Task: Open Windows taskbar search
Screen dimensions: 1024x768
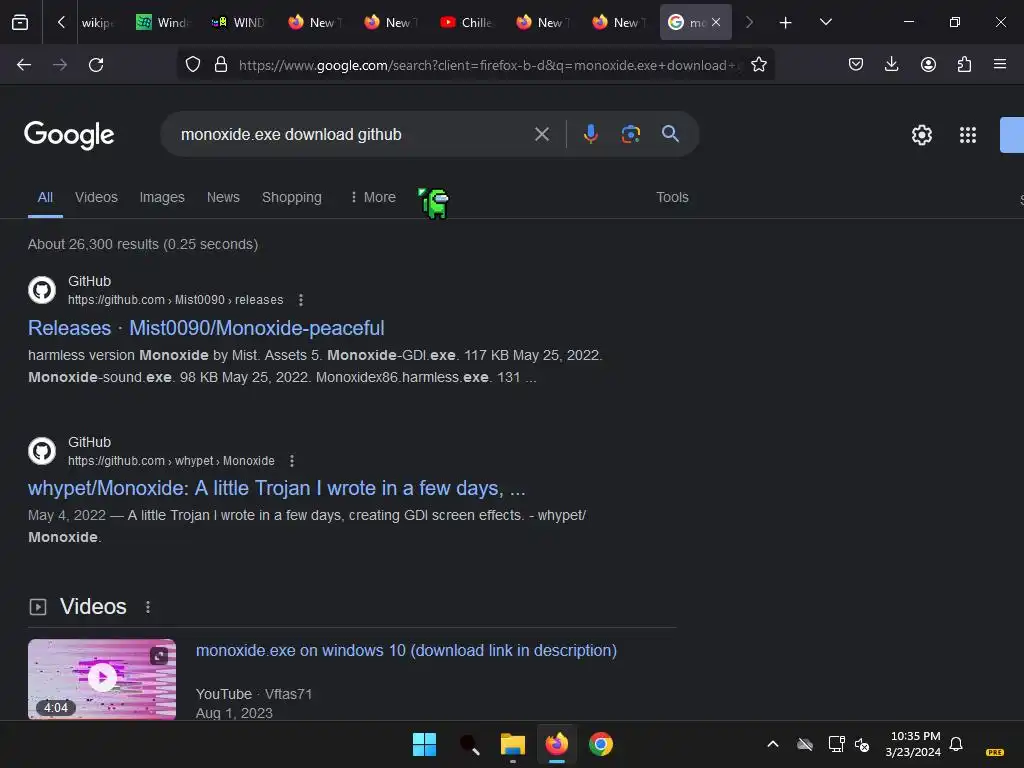Action: 469,744
